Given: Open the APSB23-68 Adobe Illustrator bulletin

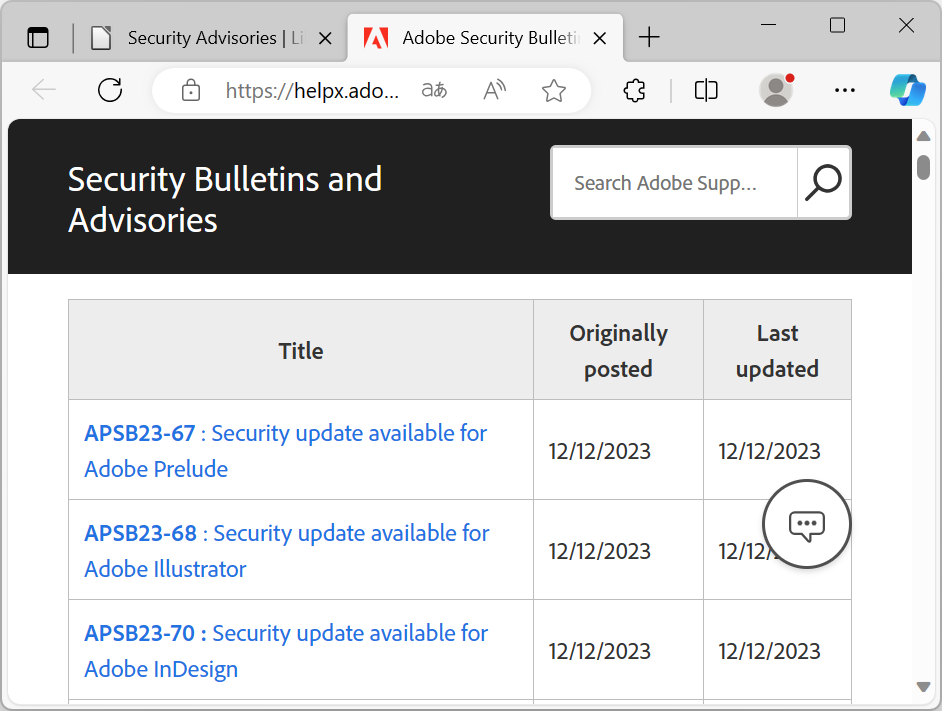Looking at the screenshot, I should 286,550.
